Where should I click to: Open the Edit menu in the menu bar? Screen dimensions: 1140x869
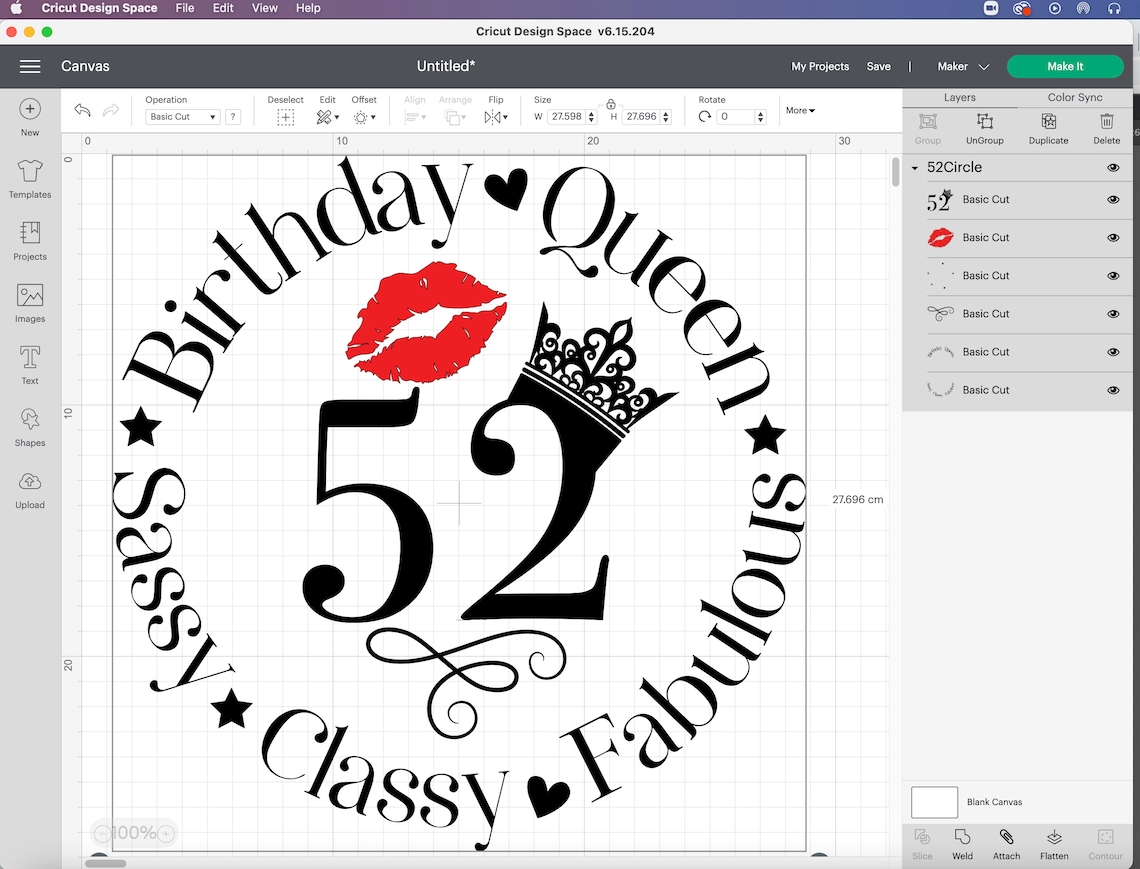coord(222,8)
